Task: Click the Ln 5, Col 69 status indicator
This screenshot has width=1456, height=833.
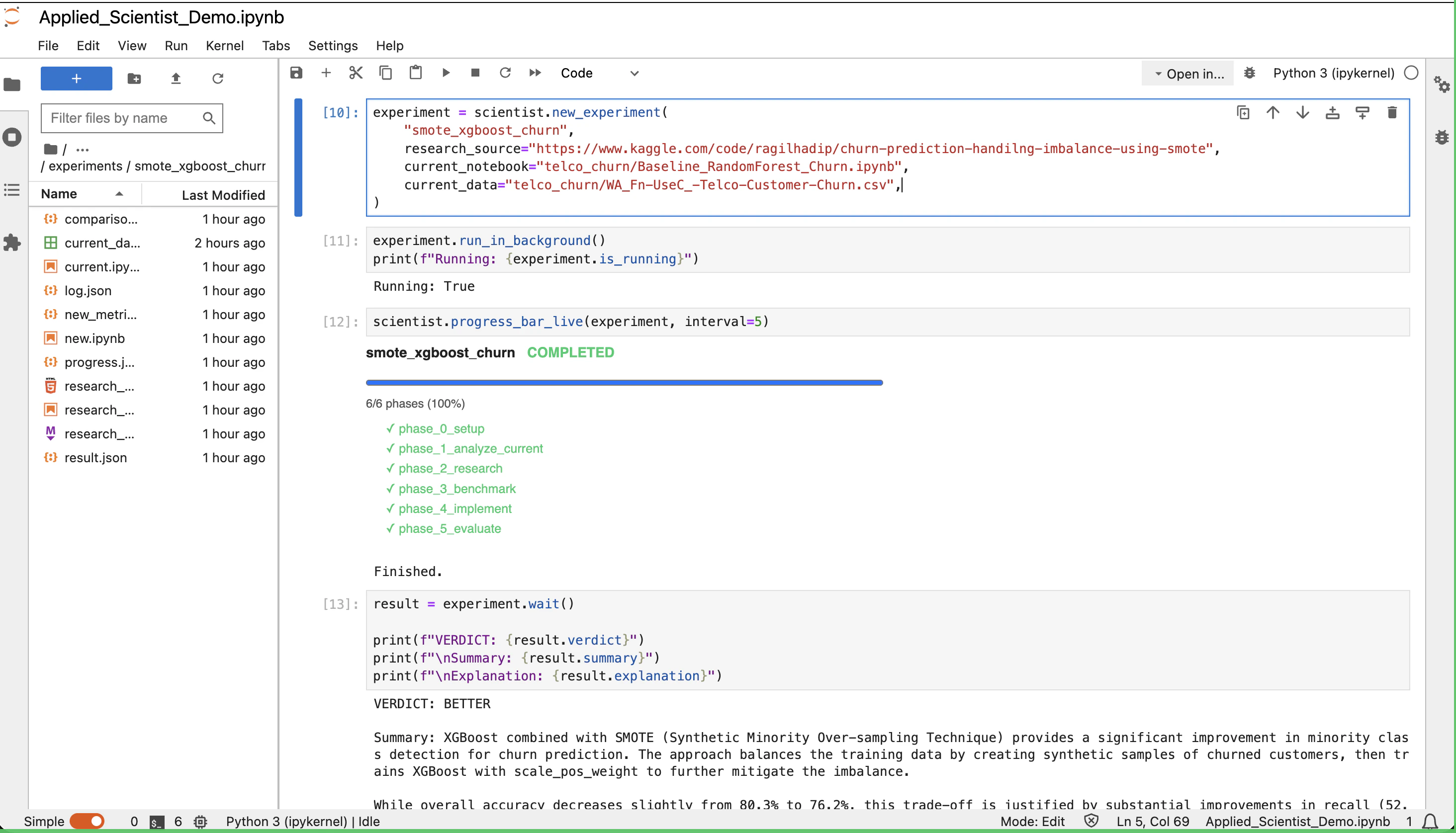Action: (1153, 821)
